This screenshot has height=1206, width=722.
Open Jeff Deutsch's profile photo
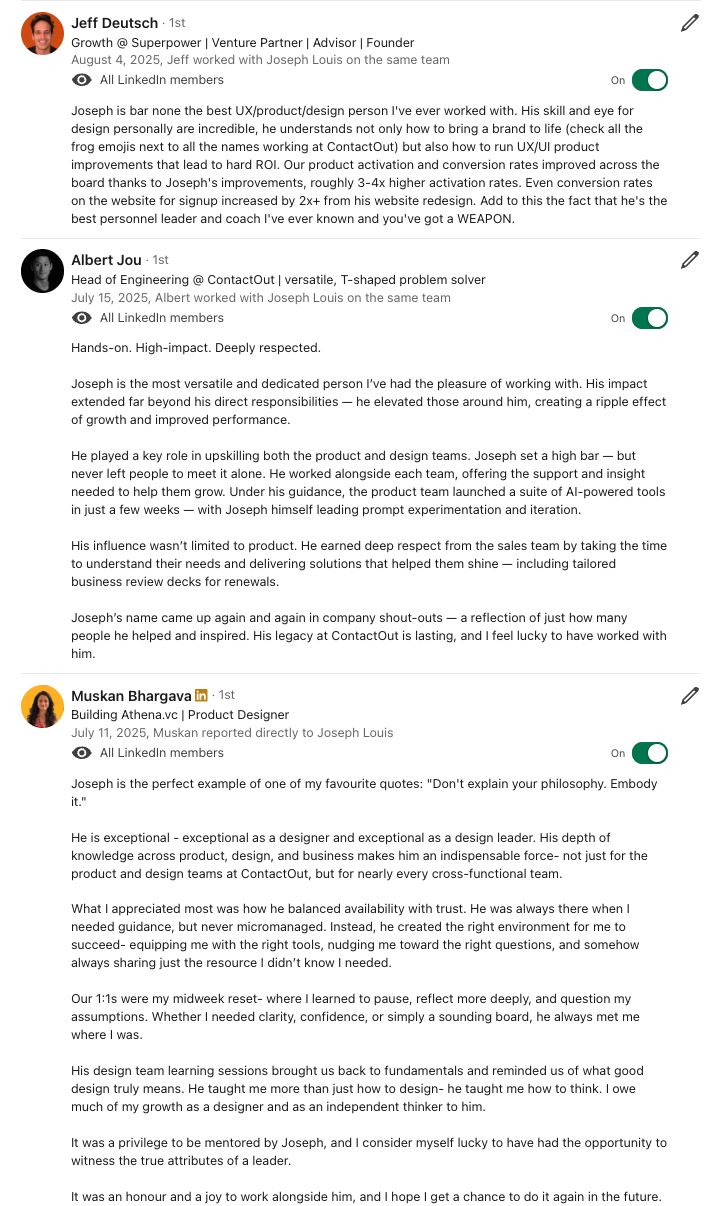coord(42,34)
